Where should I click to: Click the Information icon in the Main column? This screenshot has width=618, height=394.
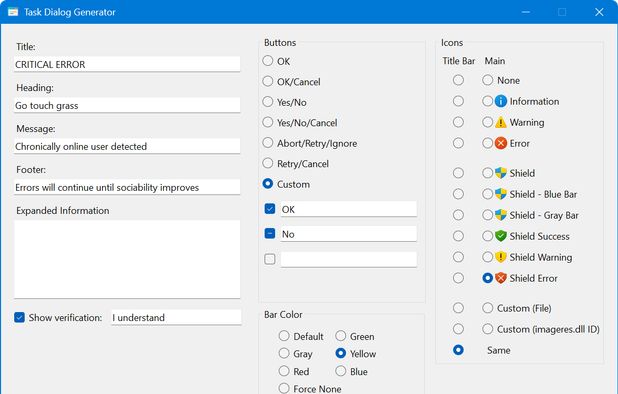(x=501, y=101)
